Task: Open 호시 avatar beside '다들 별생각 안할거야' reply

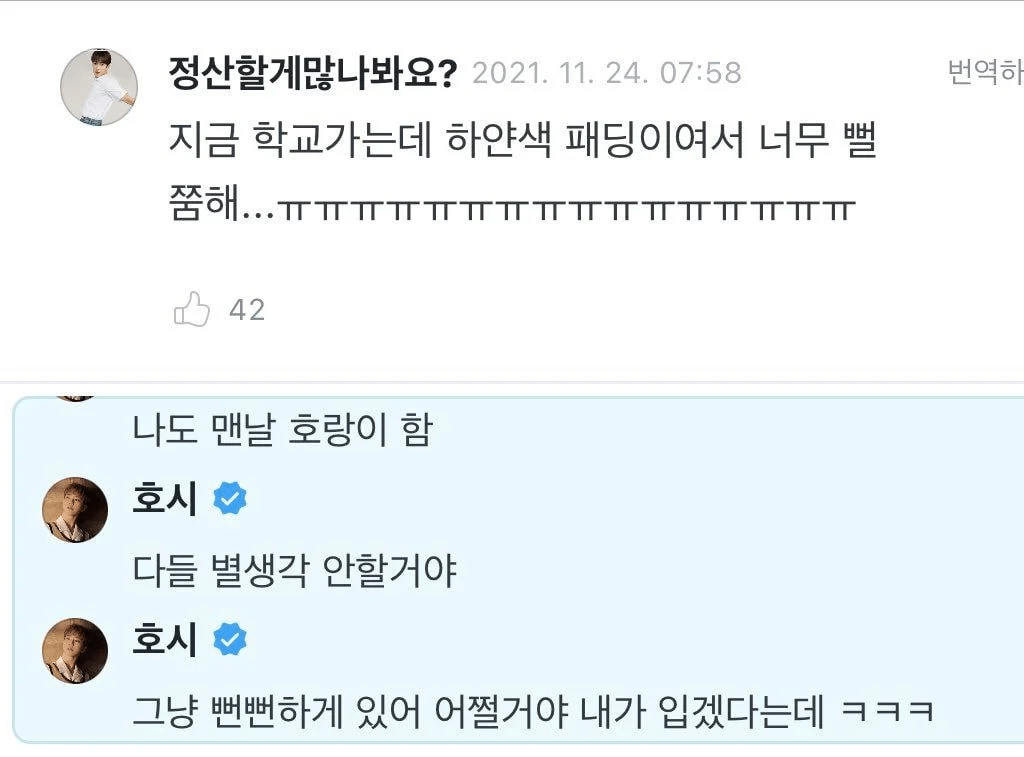Action: 75,510
